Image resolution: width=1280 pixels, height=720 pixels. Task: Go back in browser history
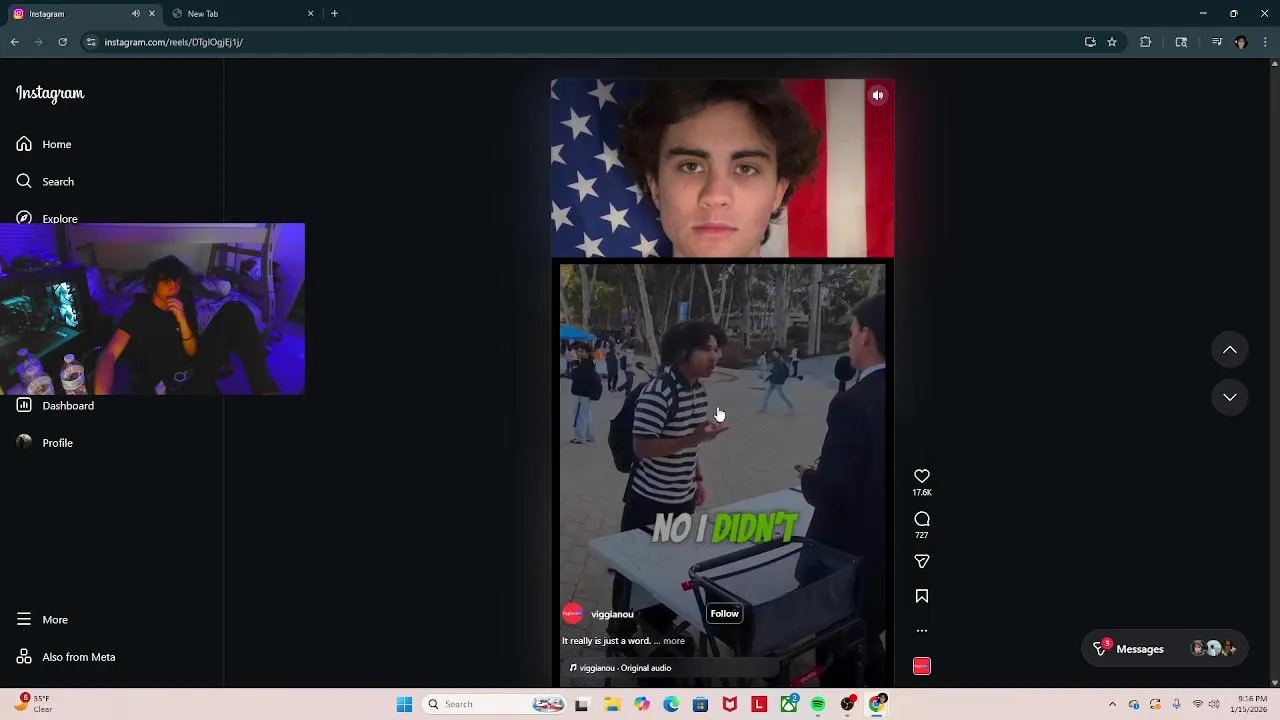[x=15, y=42]
